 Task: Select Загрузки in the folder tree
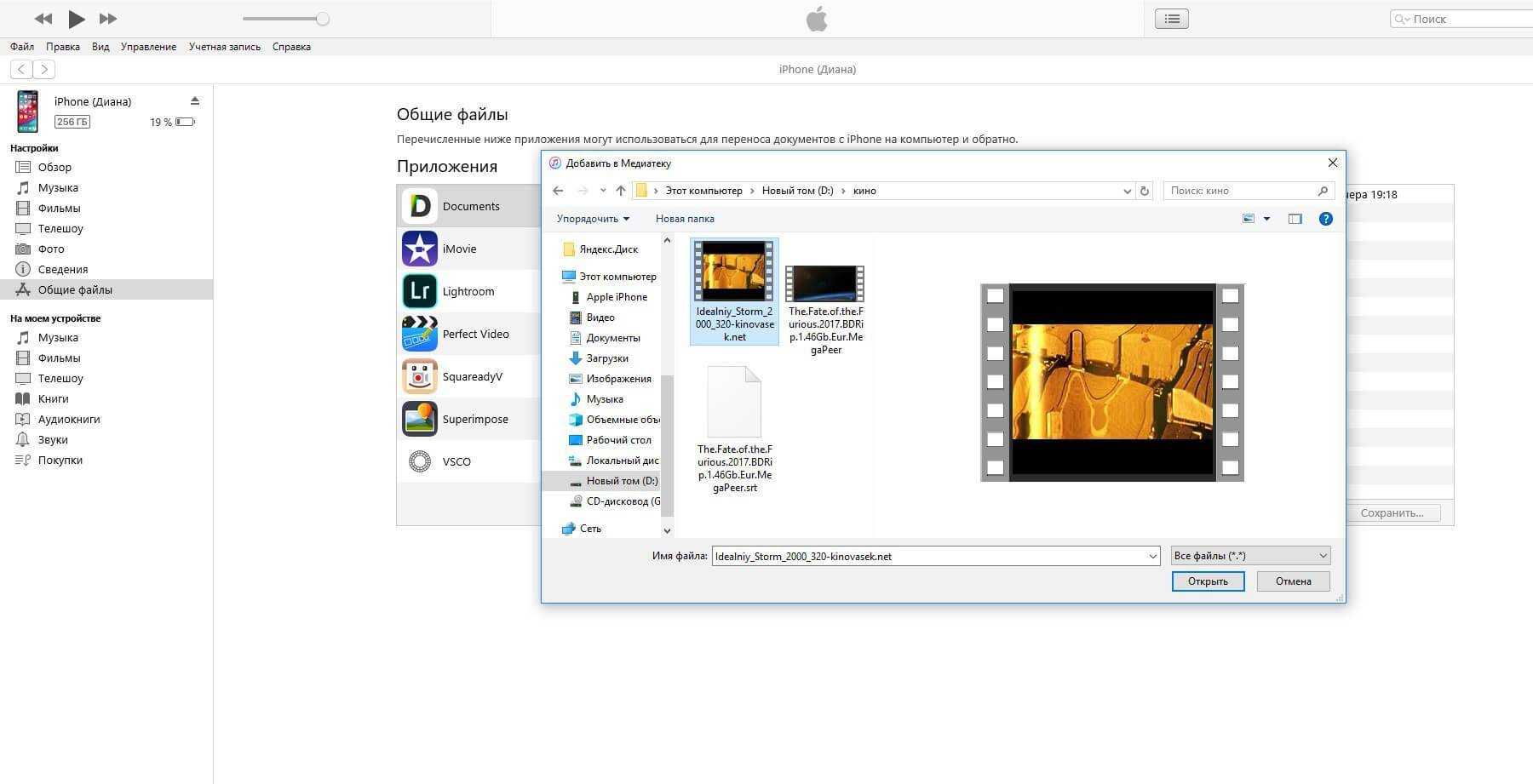point(606,358)
